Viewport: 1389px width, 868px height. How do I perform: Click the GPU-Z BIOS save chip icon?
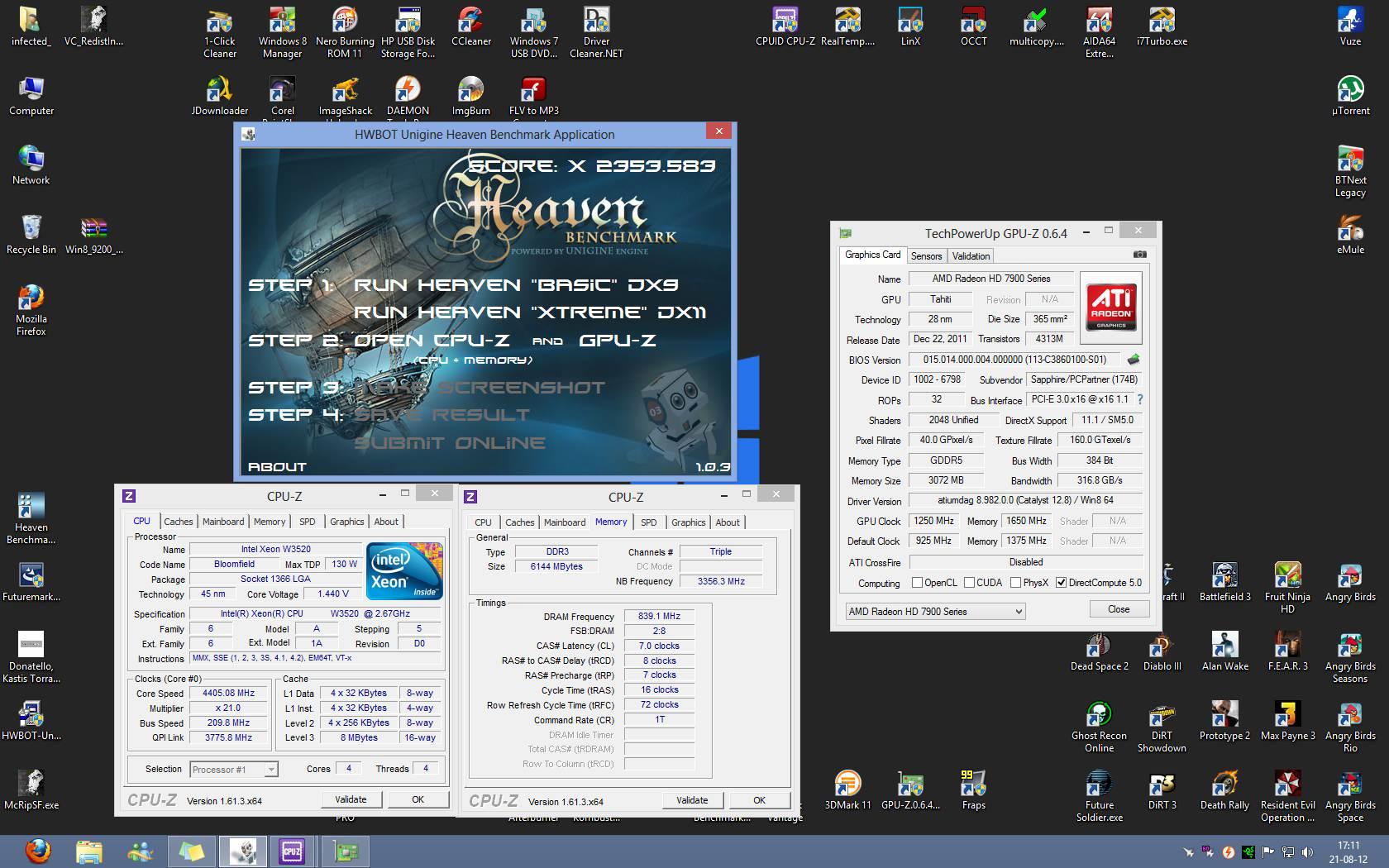point(1134,360)
